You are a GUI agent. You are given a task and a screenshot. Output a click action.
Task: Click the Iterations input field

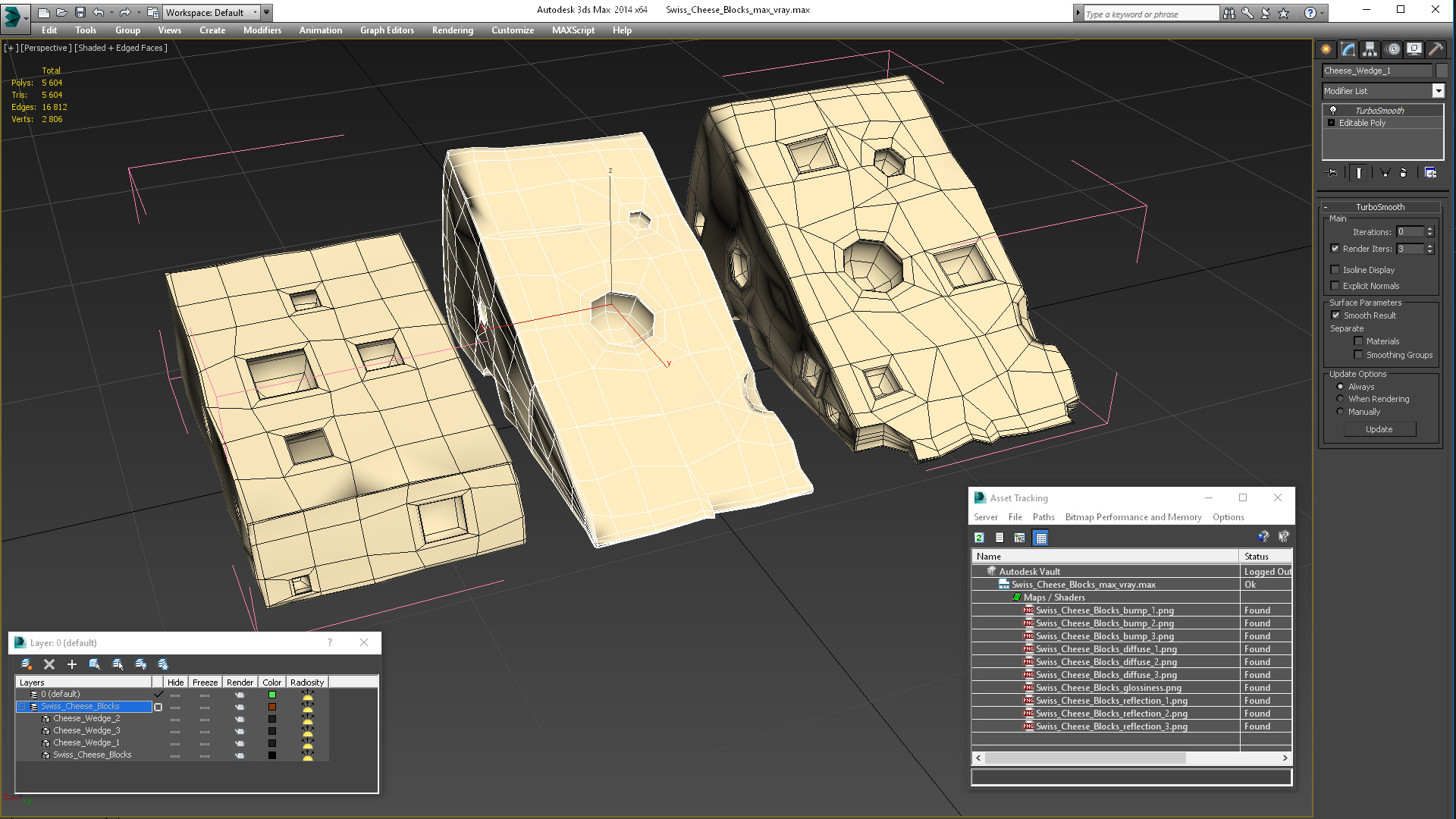(1410, 232)
